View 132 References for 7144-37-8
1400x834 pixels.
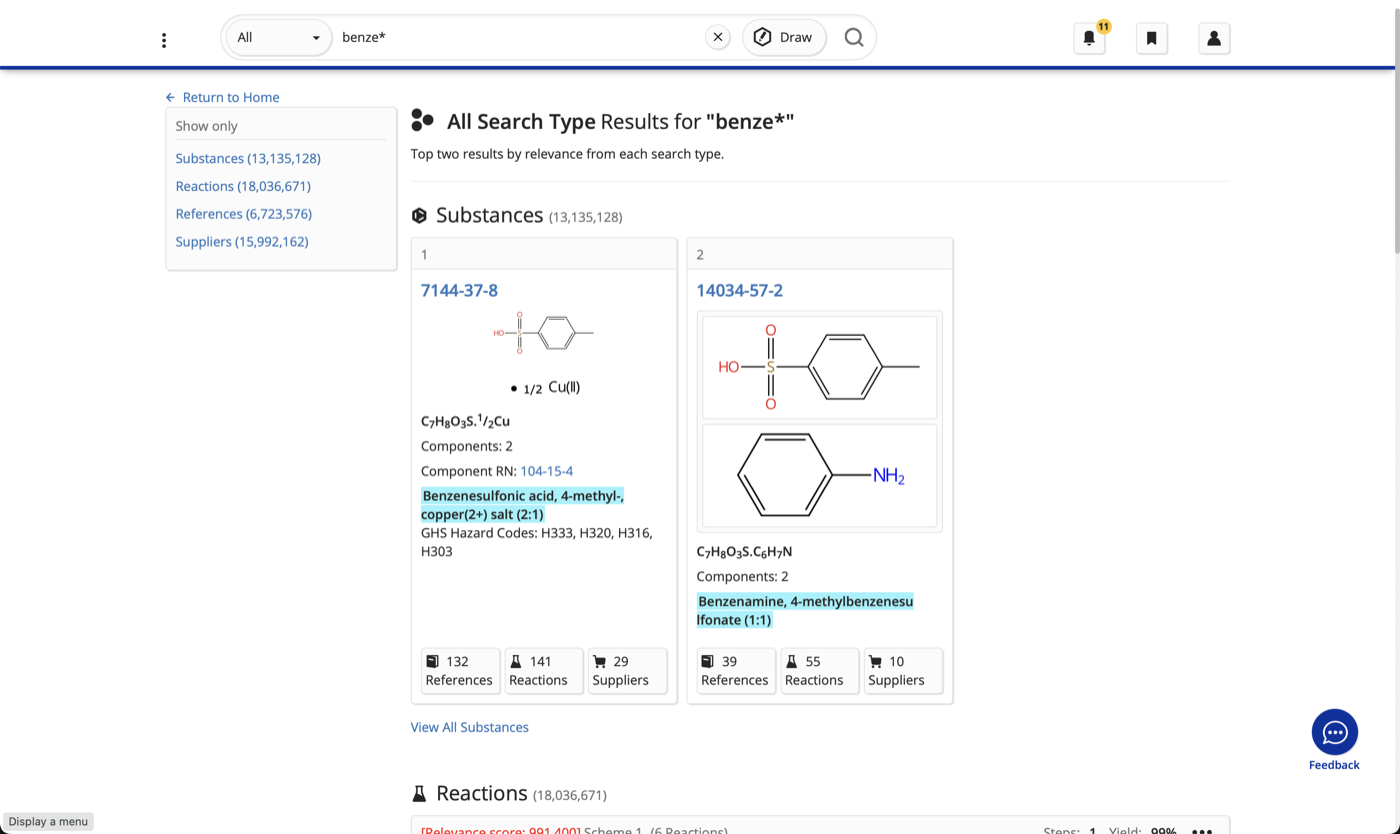click(x=459, y=670)
